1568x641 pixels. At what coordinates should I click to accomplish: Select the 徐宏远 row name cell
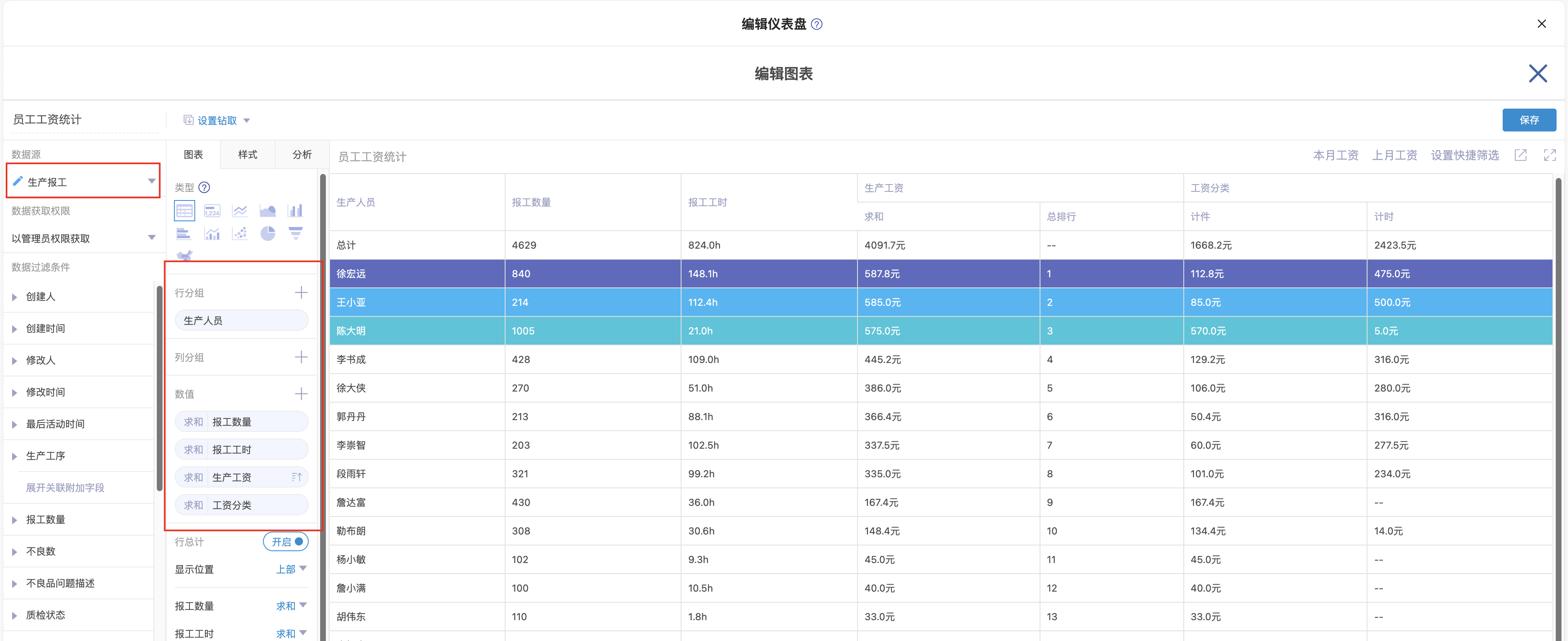click(x=418, y=274)
